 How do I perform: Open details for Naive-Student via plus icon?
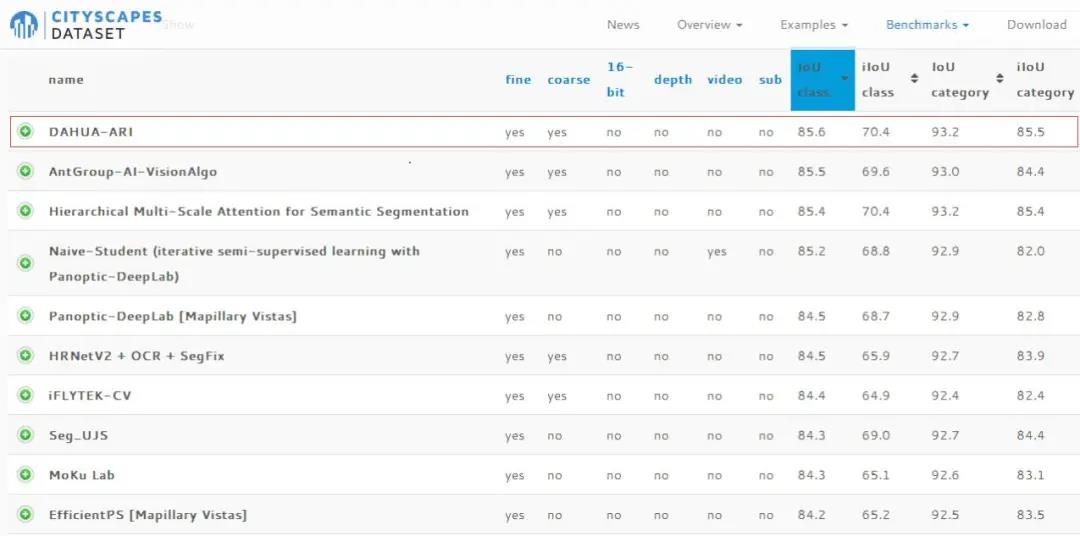point(25,263)
